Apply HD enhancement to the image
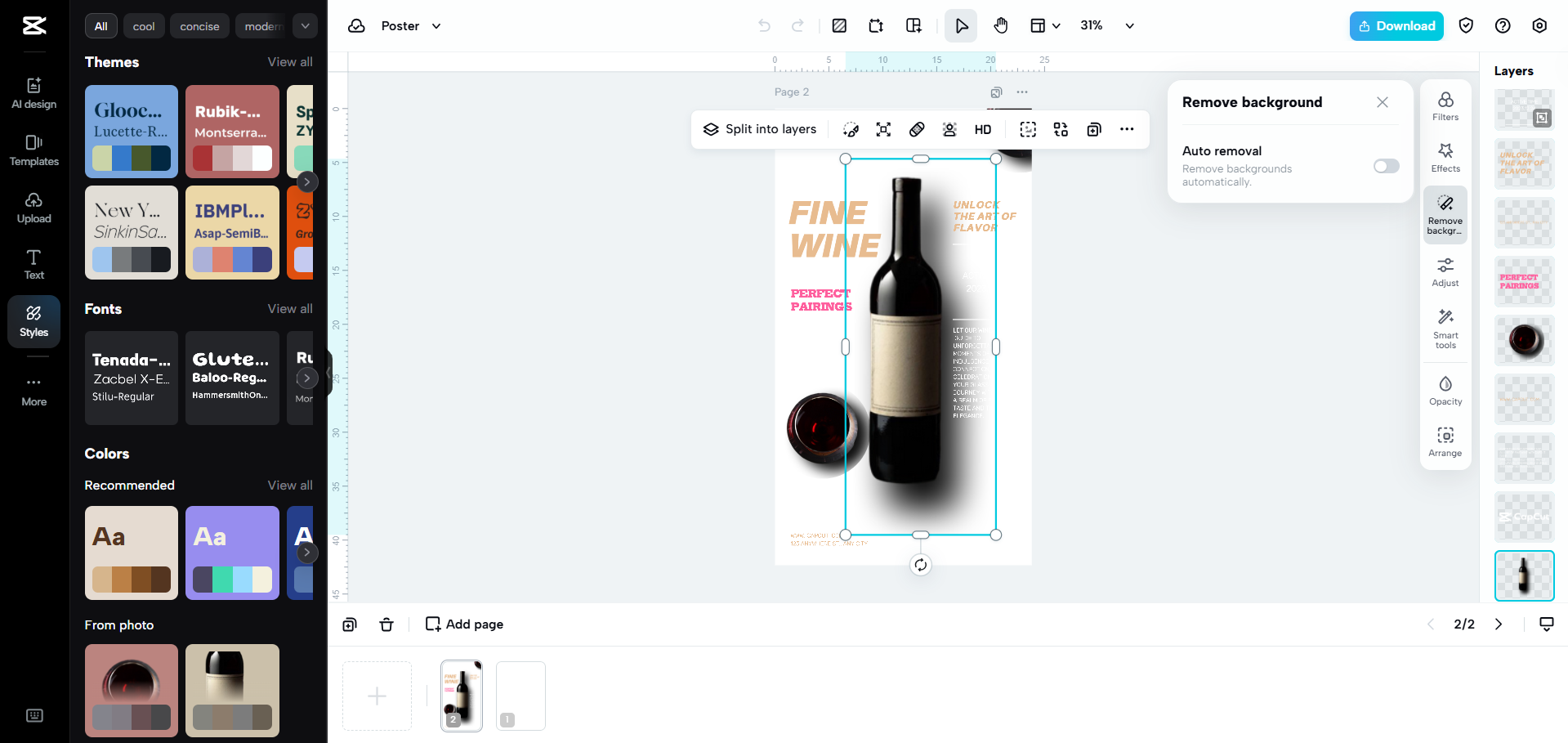This screenshot has width=1568, height=743. pos(982,129)
